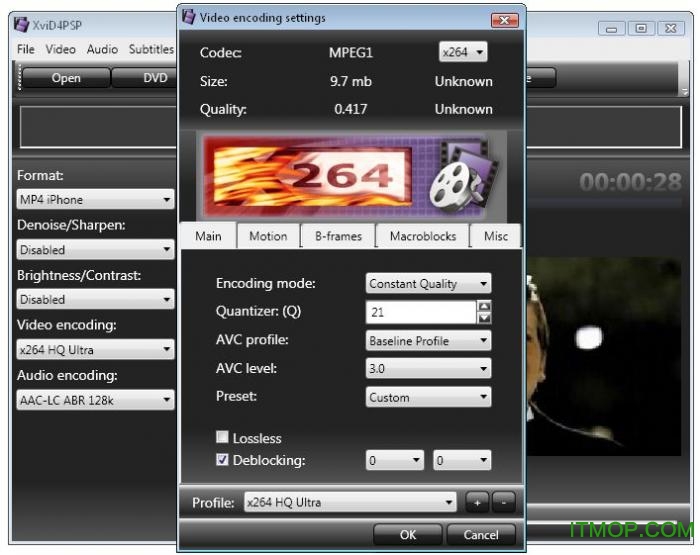Click the Quantizer input field

pos(420,312)
